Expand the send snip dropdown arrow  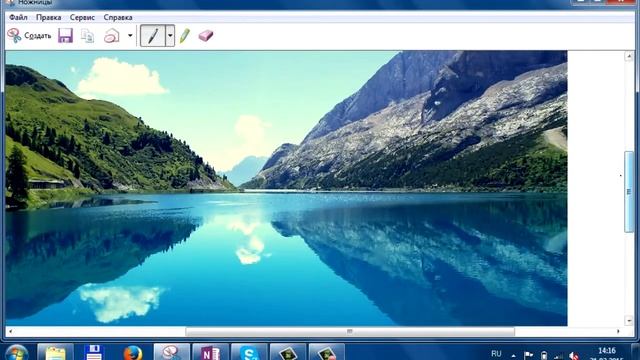point(130,36)
